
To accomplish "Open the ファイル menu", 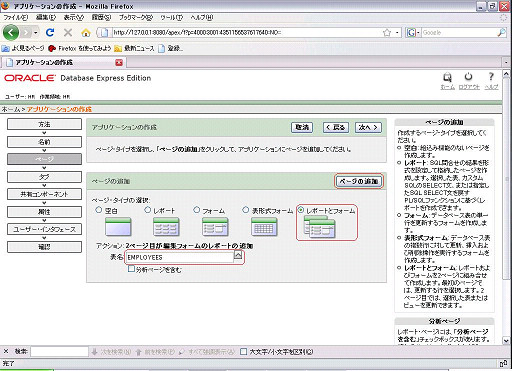I will pos(16,17).
